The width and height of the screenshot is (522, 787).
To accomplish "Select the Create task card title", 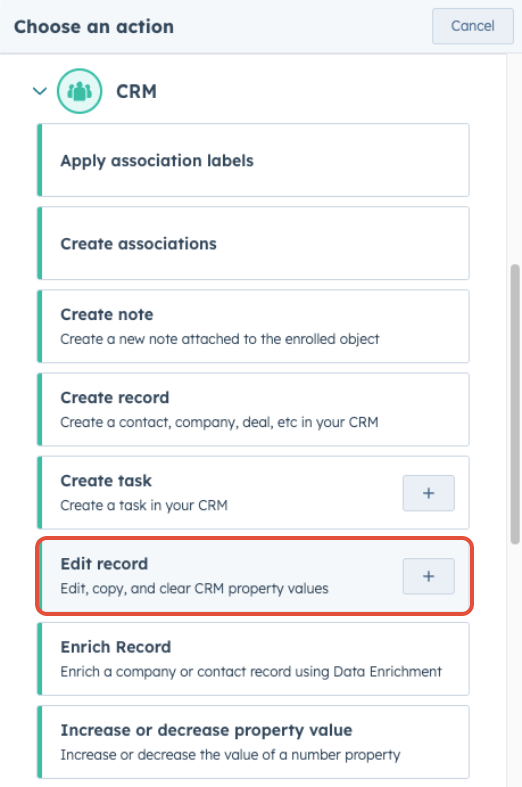I will (x=106, y=481).
